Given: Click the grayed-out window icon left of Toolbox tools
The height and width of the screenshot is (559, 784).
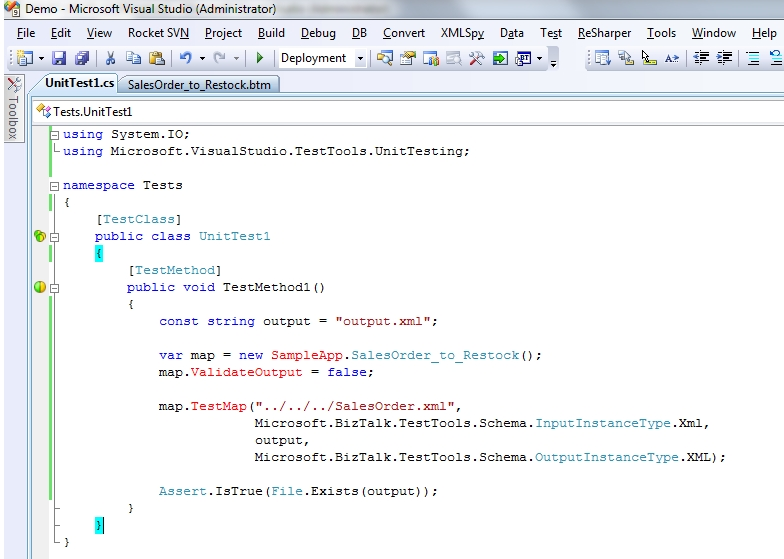Looking at the screenshot, I should [454, 58].
